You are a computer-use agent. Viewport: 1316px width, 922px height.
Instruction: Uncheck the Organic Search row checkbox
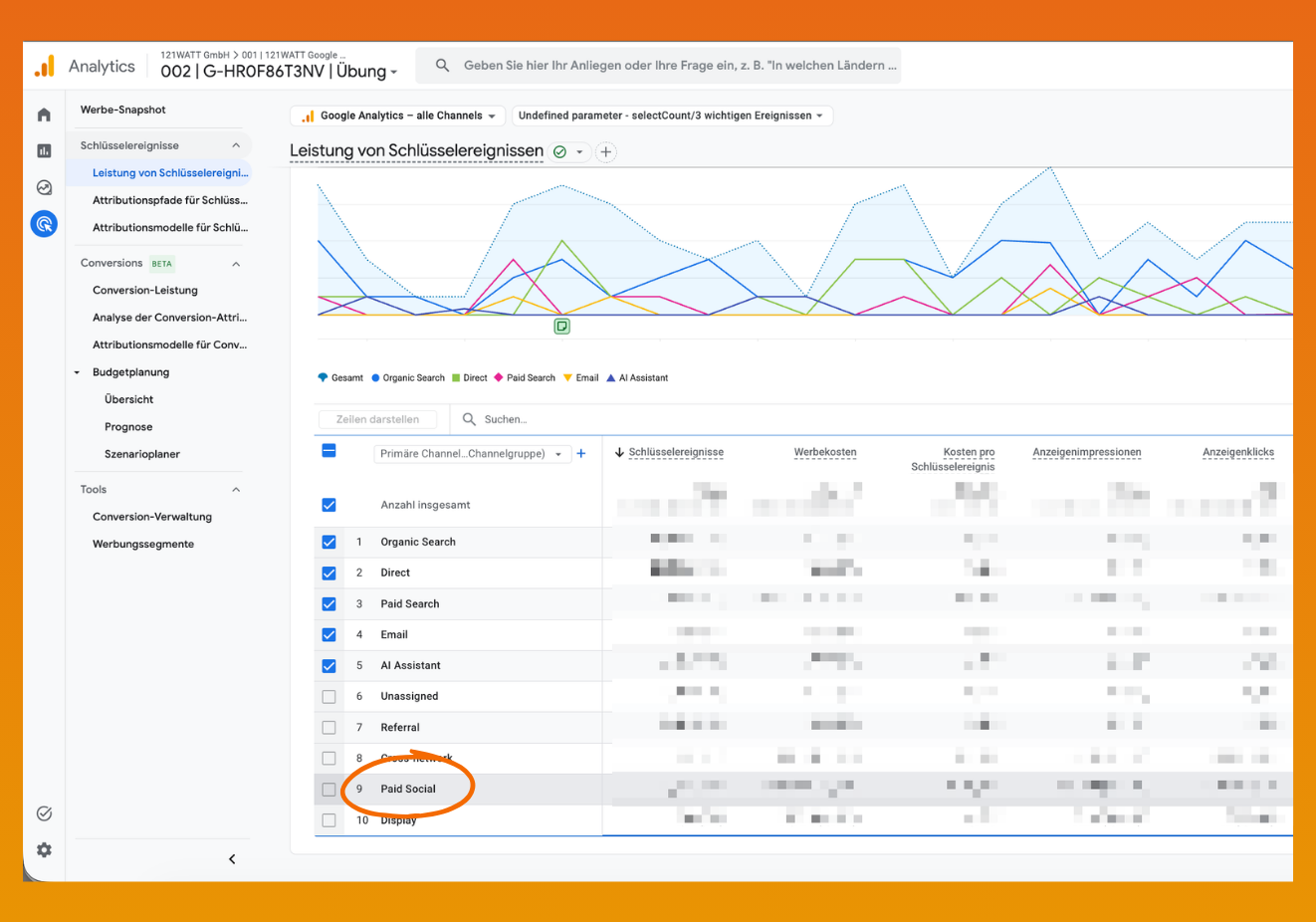pos(329,543)
